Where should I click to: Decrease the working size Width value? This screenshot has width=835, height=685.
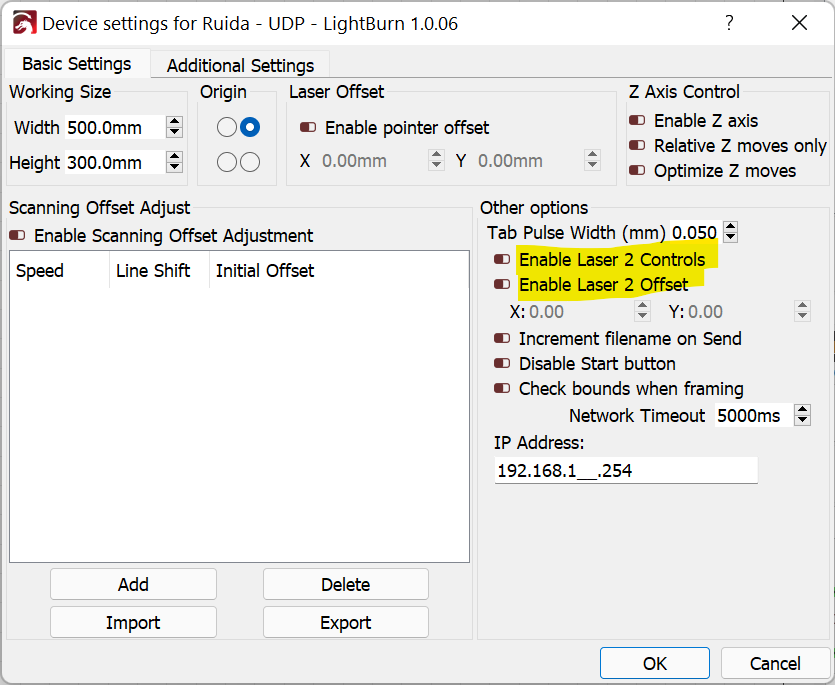coord(174,133)
